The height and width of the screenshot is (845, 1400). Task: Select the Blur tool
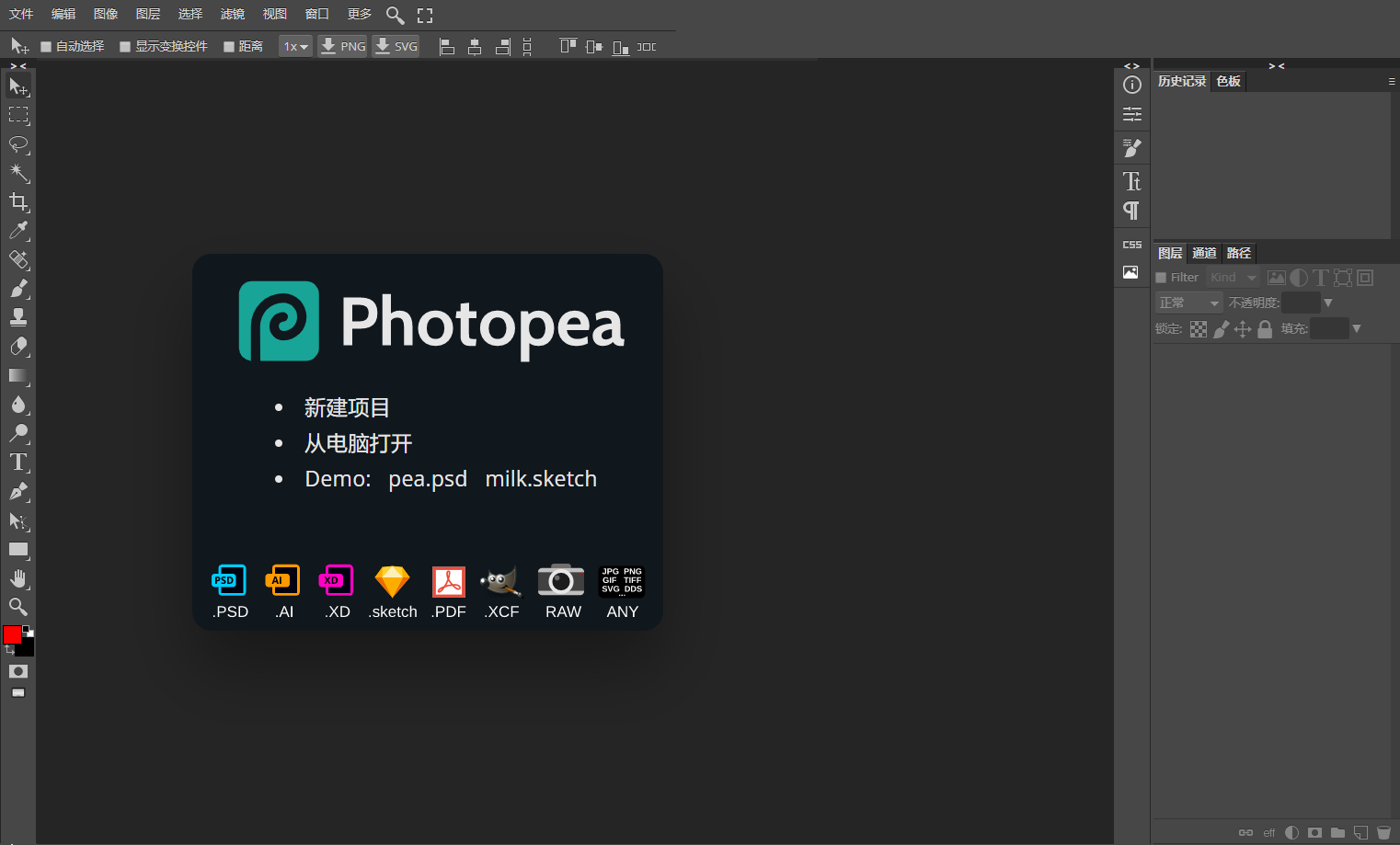(x=18, y=405)
